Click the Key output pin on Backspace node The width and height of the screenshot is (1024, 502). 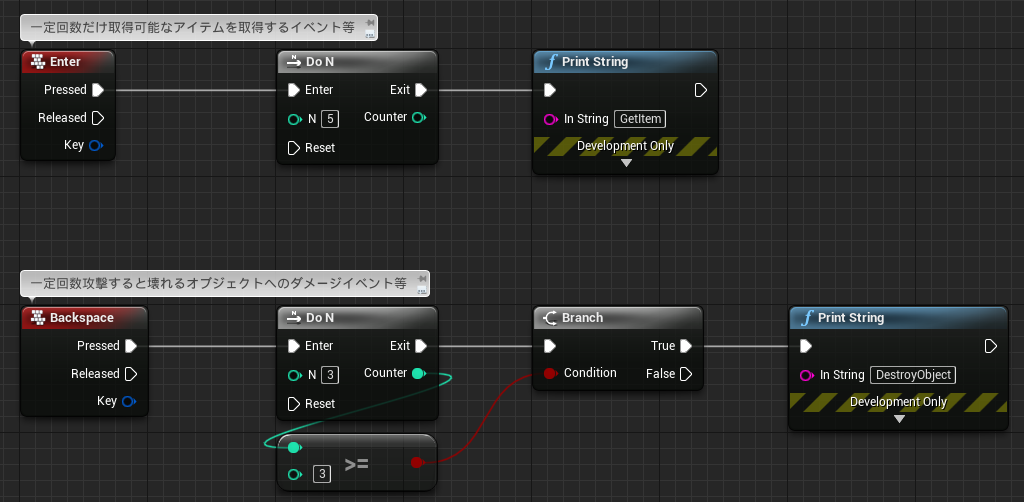[x=129, y=401]
